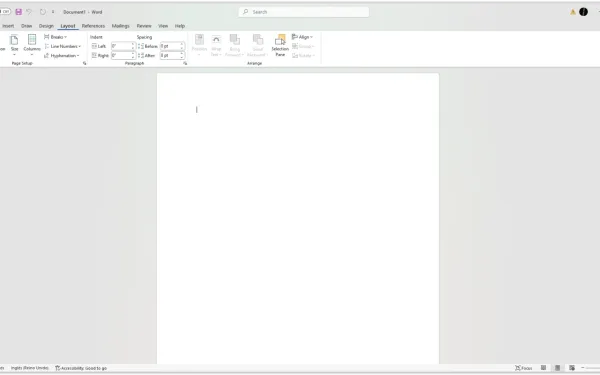Click the Spacing Before value field

click(170, 46)
